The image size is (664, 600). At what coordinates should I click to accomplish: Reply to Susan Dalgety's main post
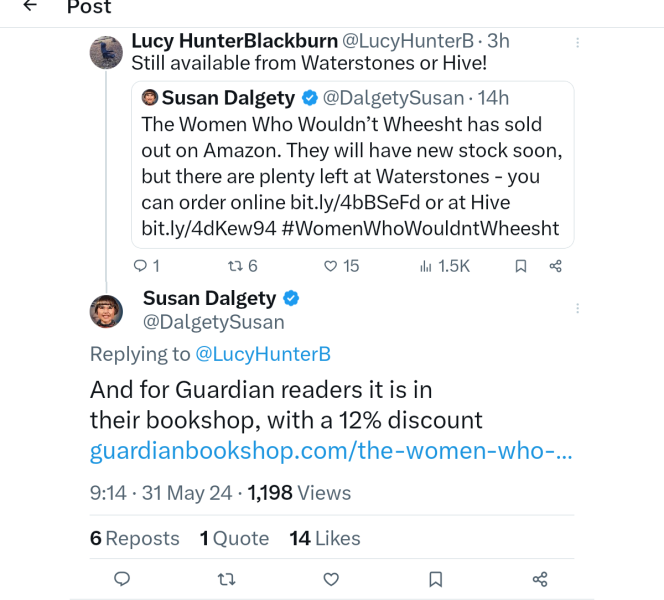click(122, 579)
